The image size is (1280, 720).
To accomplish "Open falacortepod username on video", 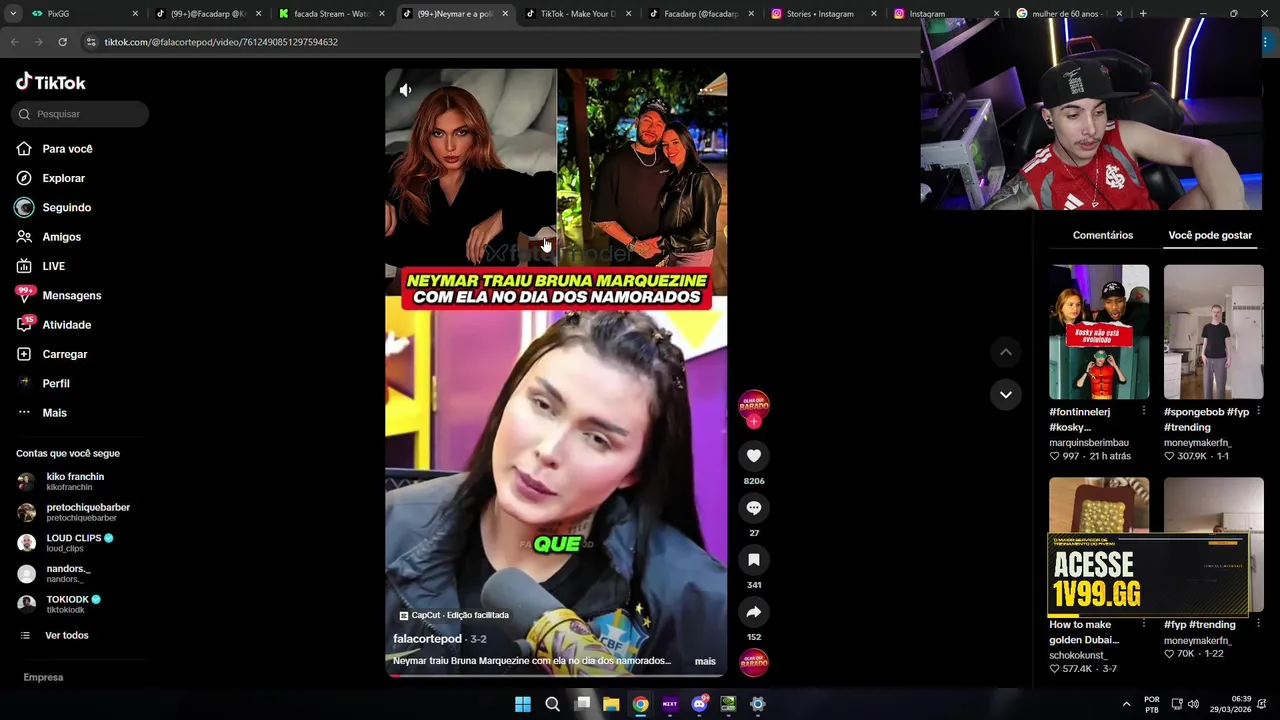I will pos(427,639).
